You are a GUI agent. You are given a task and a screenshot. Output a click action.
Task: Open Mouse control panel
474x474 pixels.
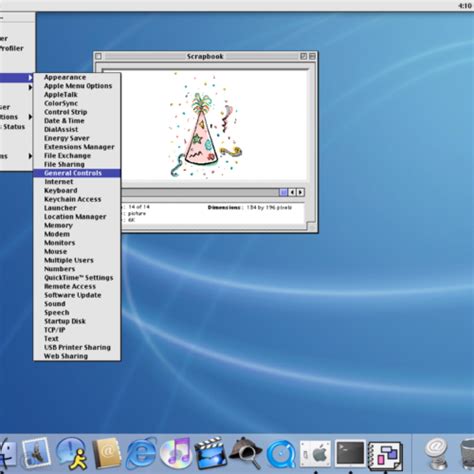click(x=77, y=251)
